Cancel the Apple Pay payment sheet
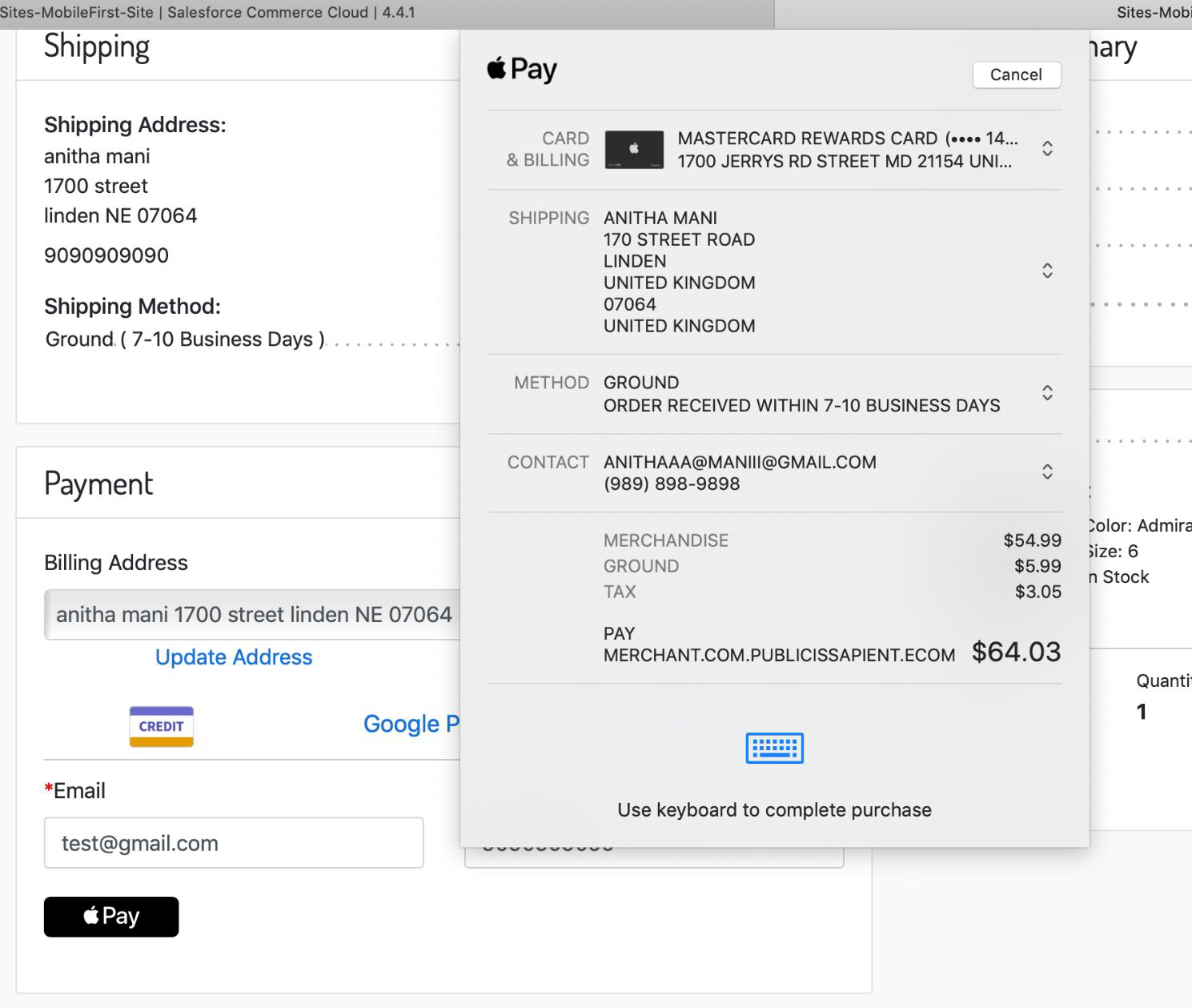 pyautogui.click(x=1016, y=74)
